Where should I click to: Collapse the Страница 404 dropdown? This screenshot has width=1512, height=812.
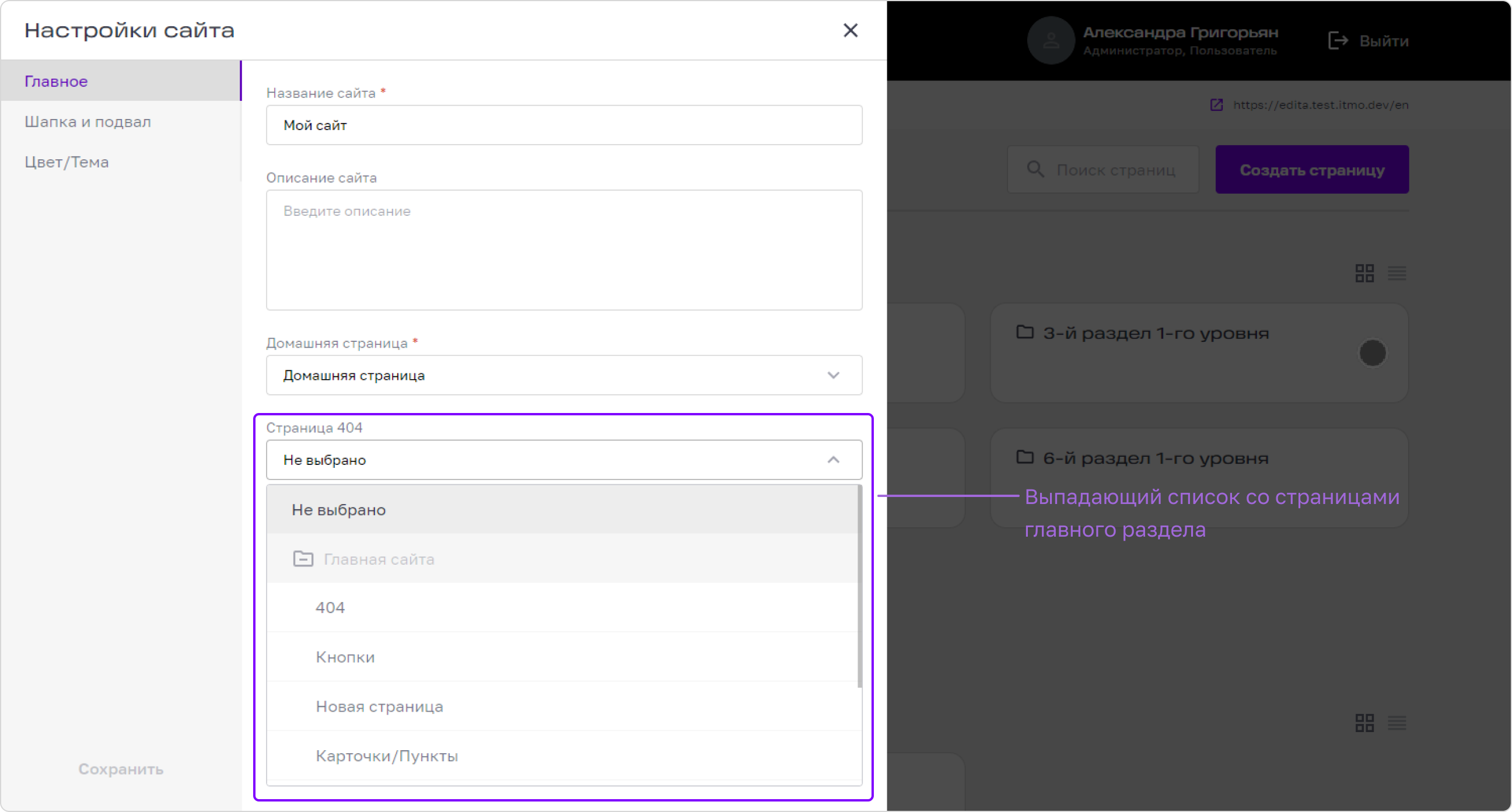[564, 460]
